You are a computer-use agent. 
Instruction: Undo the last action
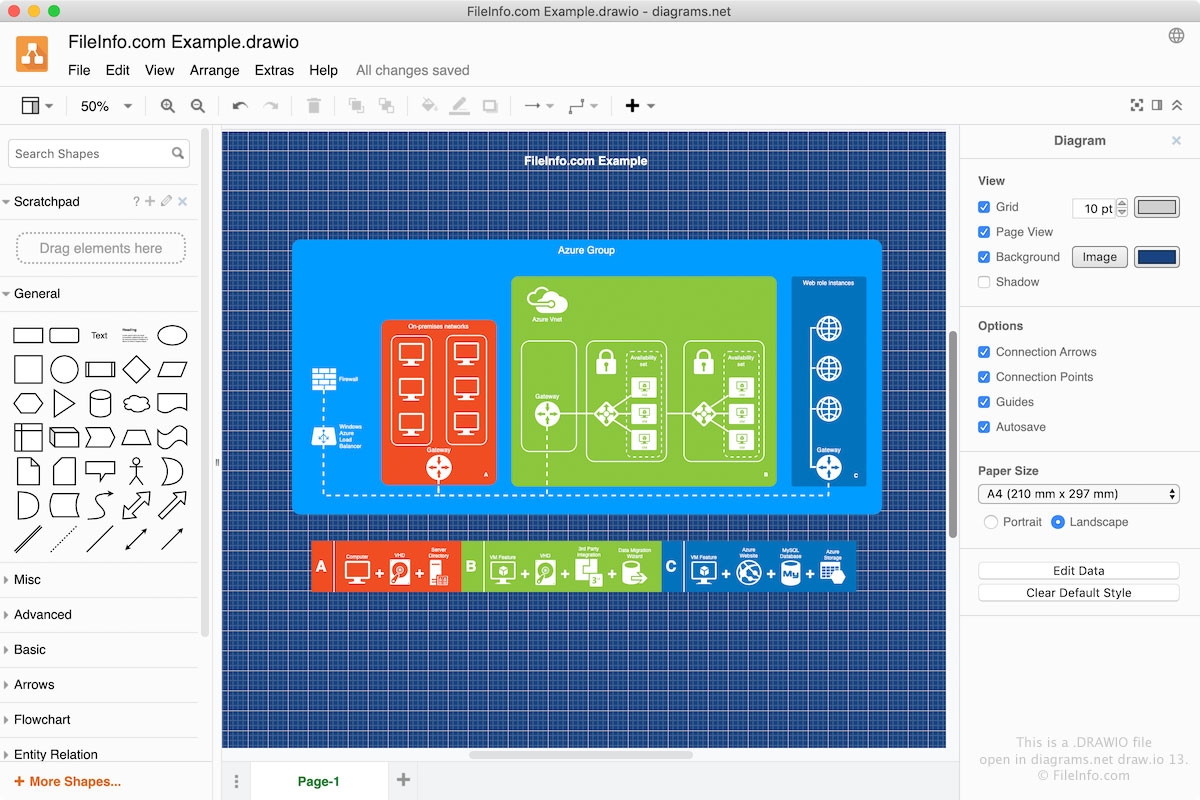click(x=240, y=106)
